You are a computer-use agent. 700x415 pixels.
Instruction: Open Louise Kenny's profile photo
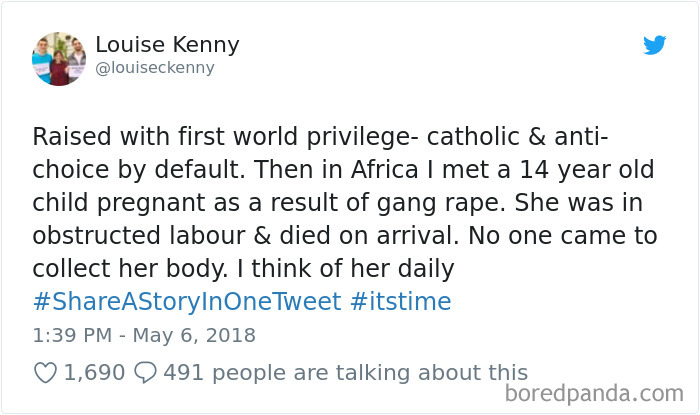click(x=59, y=59)
